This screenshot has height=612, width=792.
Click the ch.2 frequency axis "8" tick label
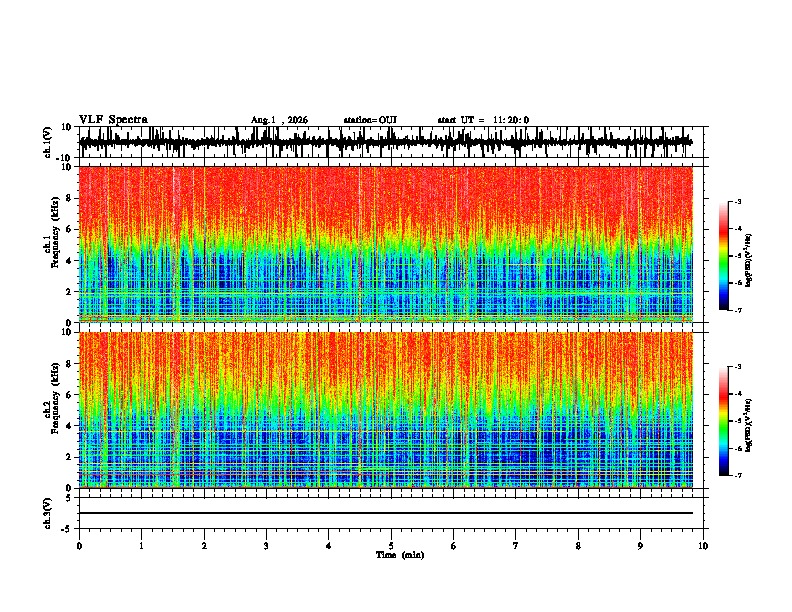[x=69, y=364]
